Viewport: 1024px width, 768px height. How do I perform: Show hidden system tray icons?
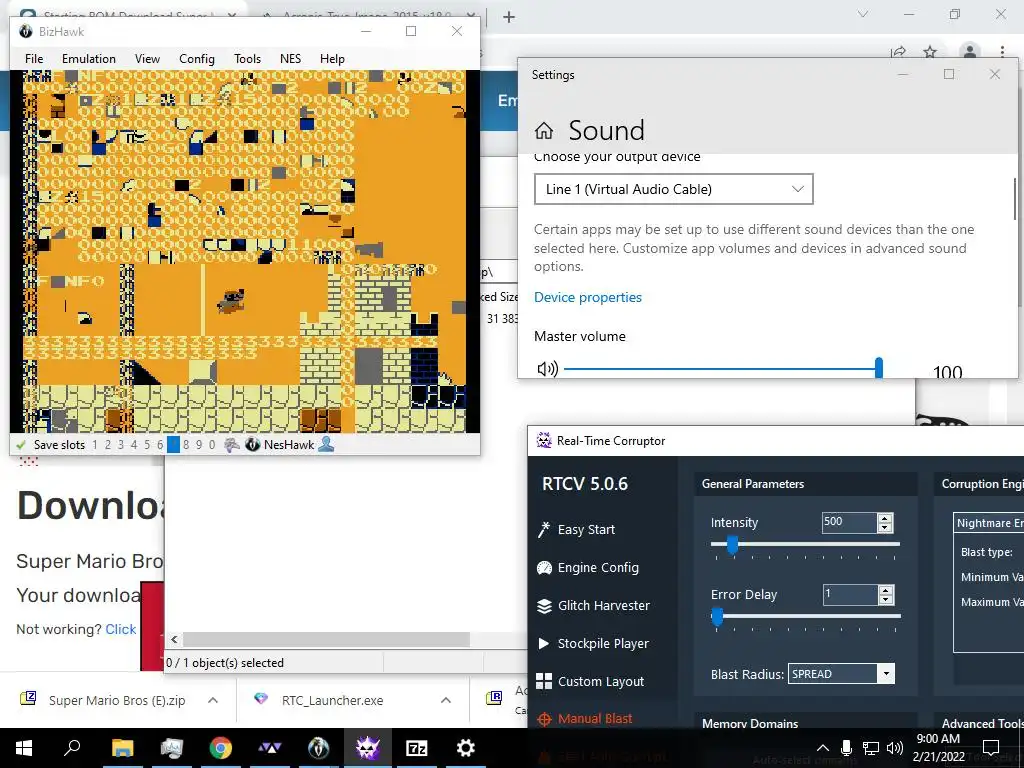823,748
